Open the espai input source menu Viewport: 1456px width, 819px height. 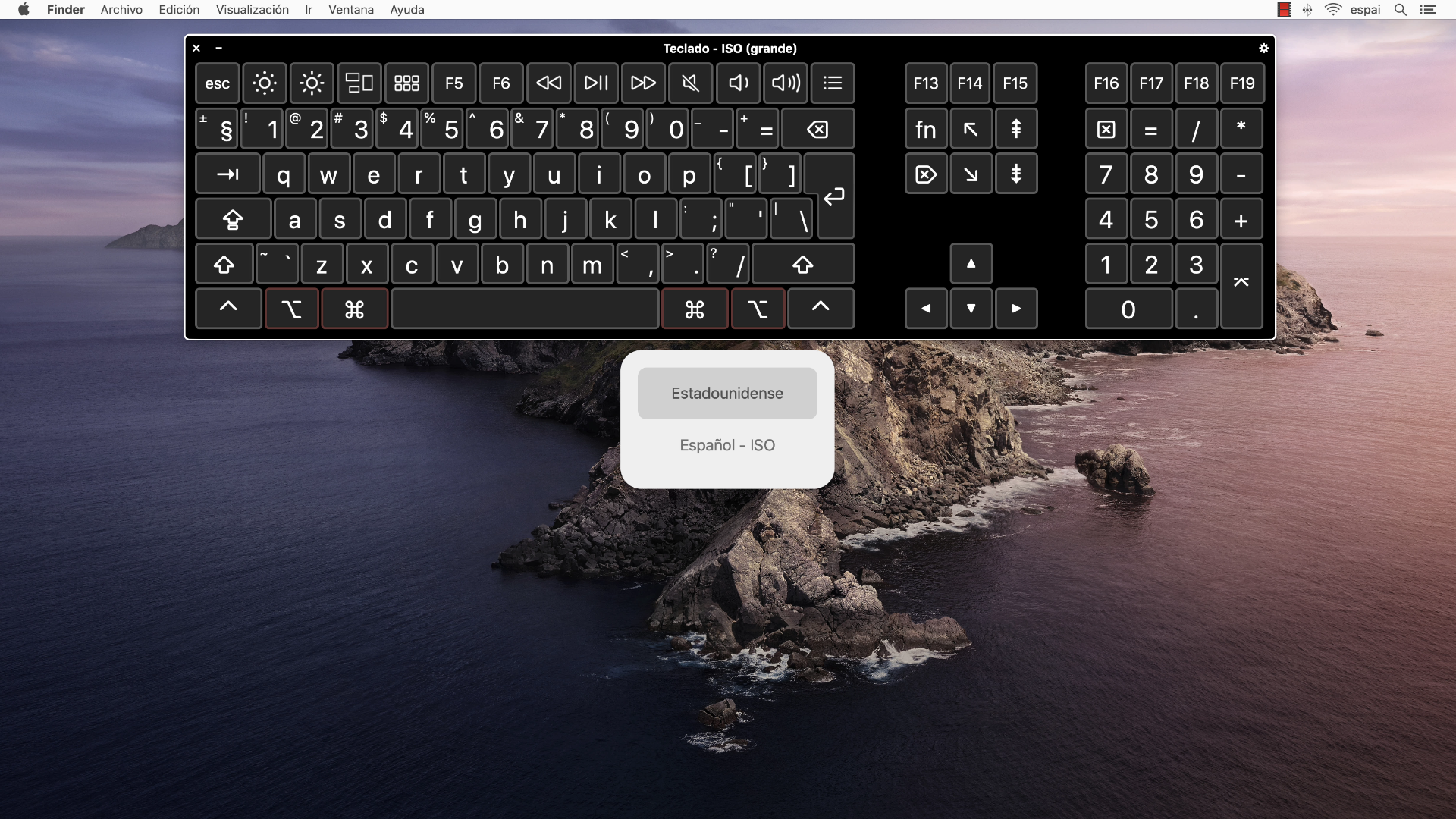(1365, 10)
